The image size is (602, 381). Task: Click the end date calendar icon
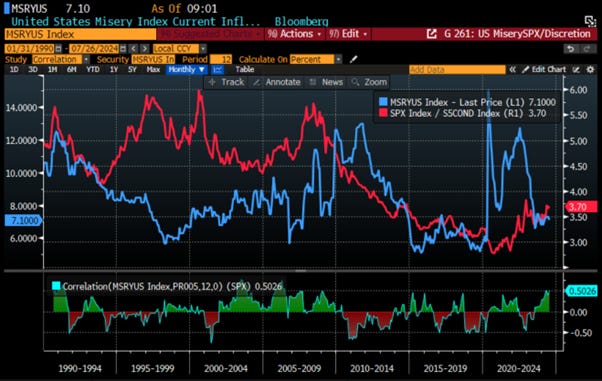[x=123, y=49]
